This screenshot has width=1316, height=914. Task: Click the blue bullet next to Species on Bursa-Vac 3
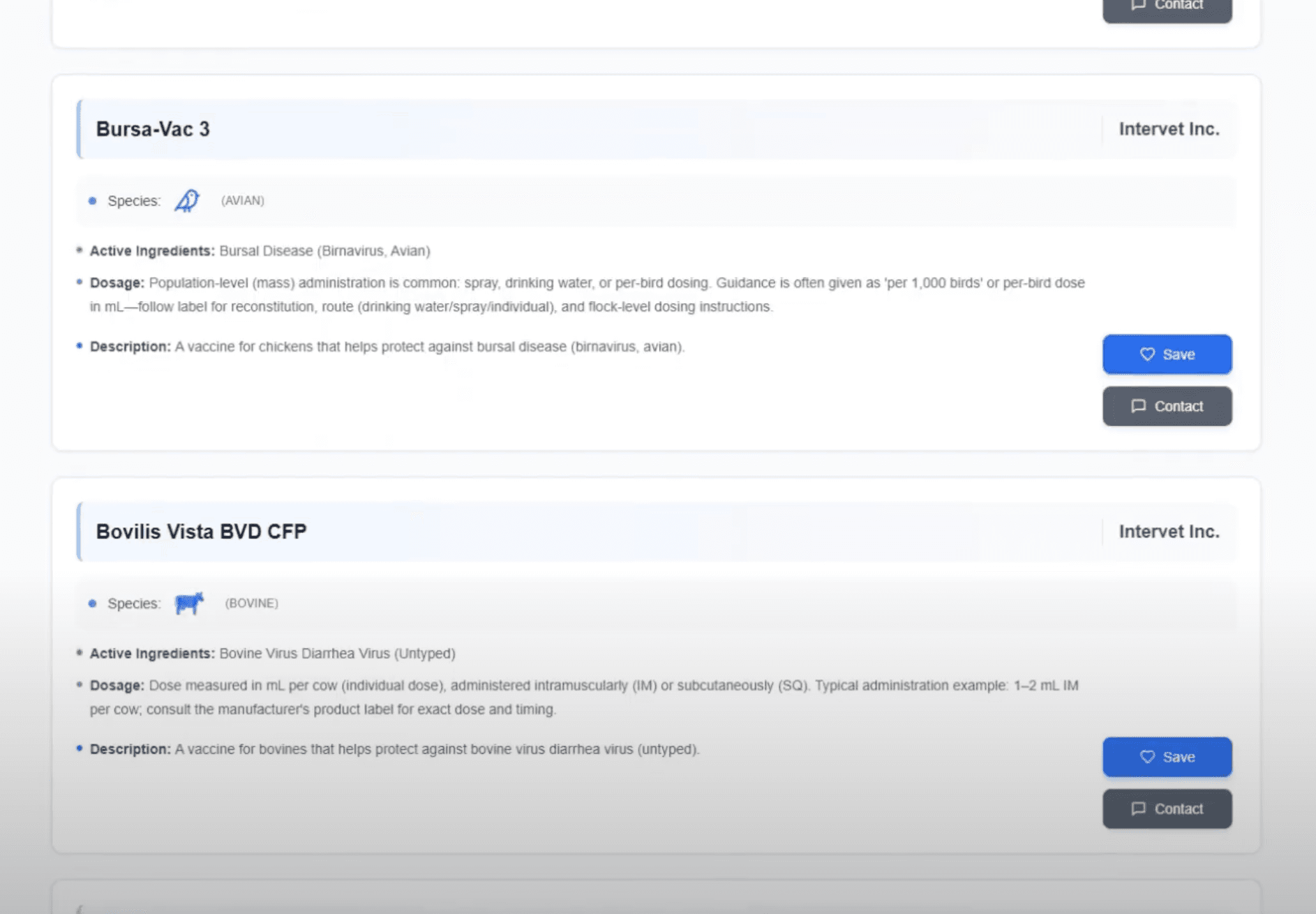click(x=92, y=200)
